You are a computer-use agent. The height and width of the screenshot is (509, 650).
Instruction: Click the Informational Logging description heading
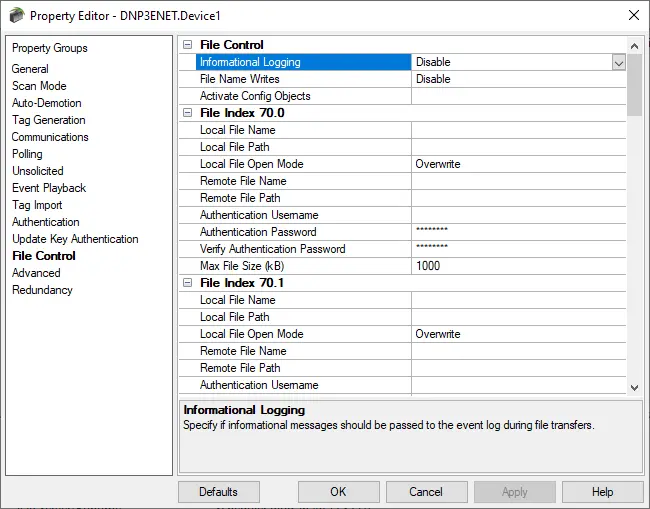click(x=244, y=410)
